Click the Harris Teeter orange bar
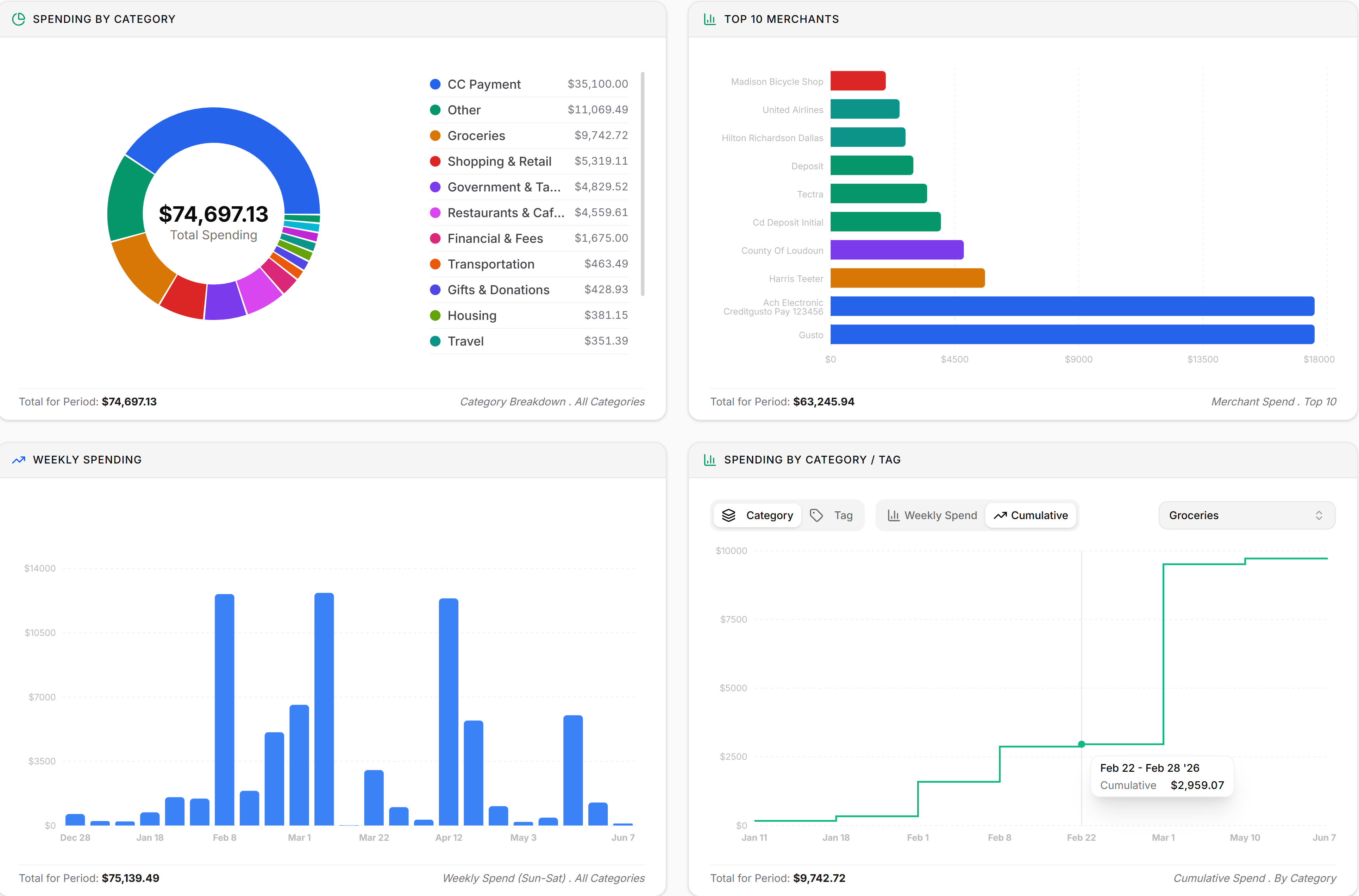This screenshot has width=1359, height=896. [908, 278]
